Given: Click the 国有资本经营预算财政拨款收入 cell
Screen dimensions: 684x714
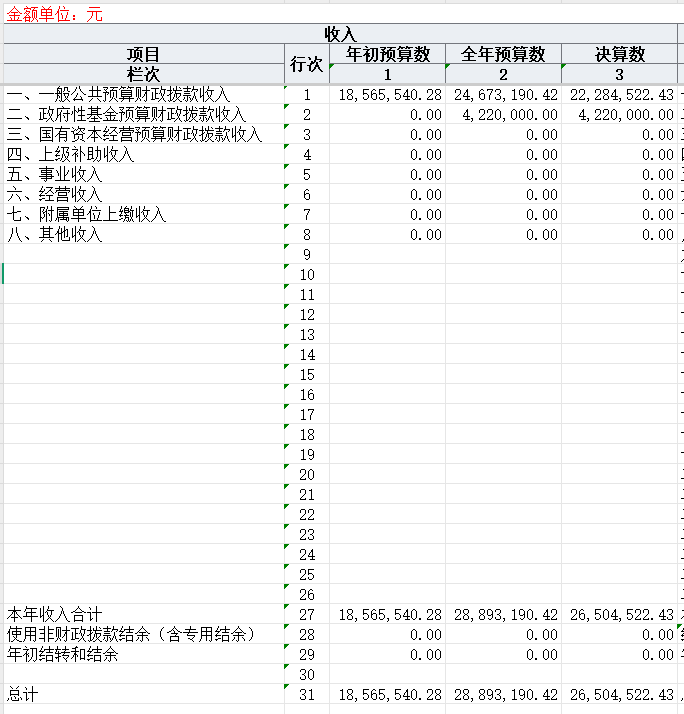Looking at the screenshot, I should (x=134, y=135).
